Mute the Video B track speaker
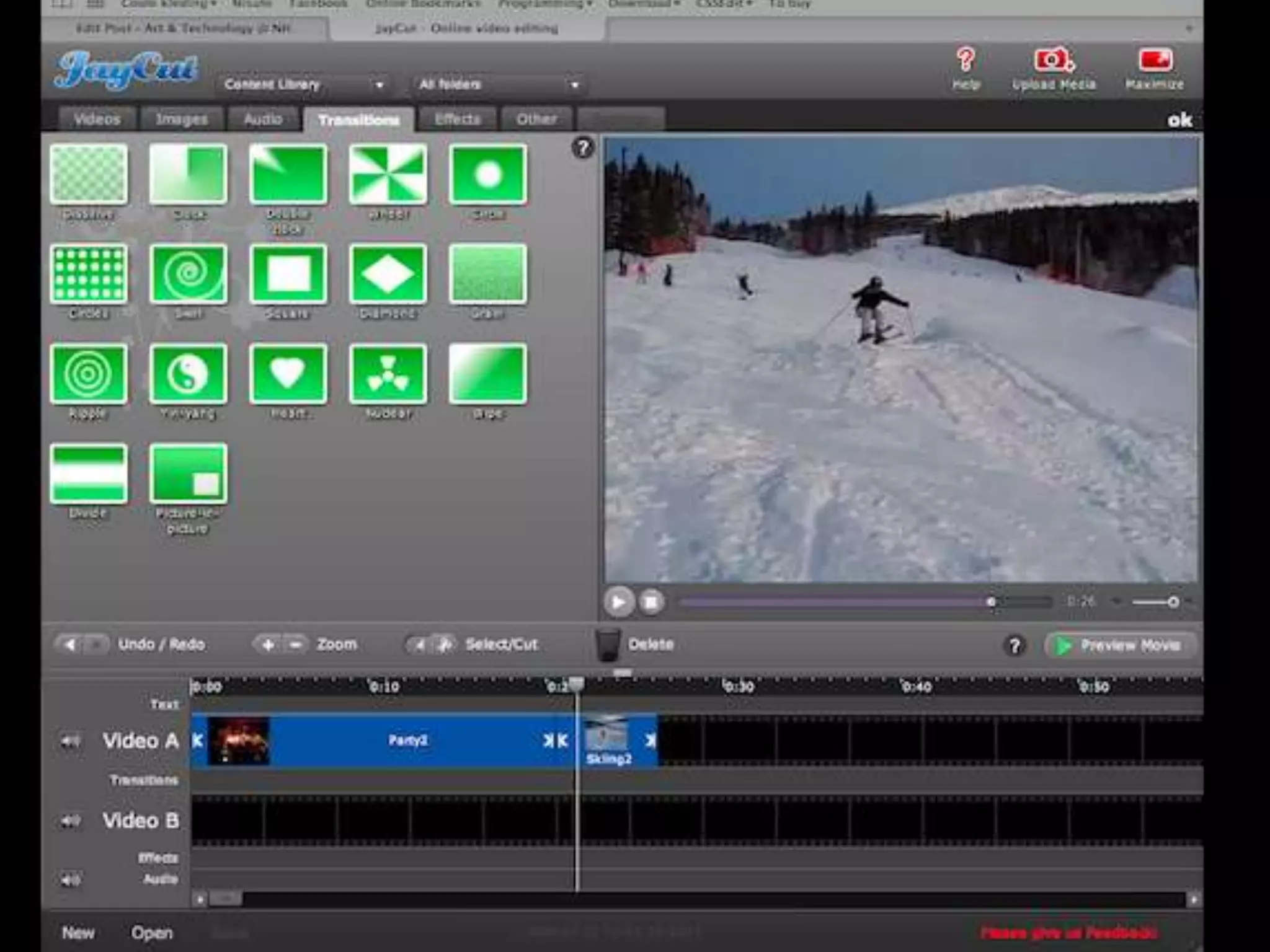1270x952 pixels. [x=70, y=821]
